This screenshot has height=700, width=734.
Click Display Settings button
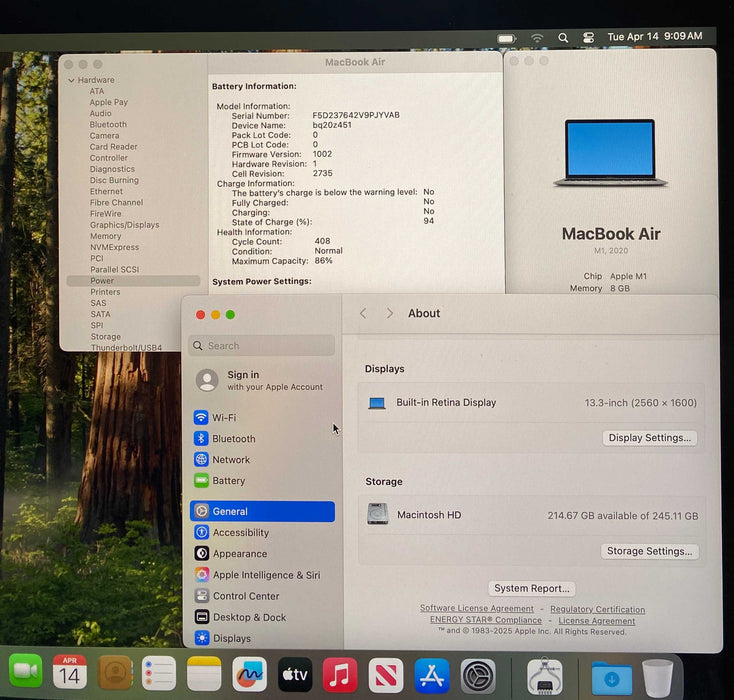point(649,438)
